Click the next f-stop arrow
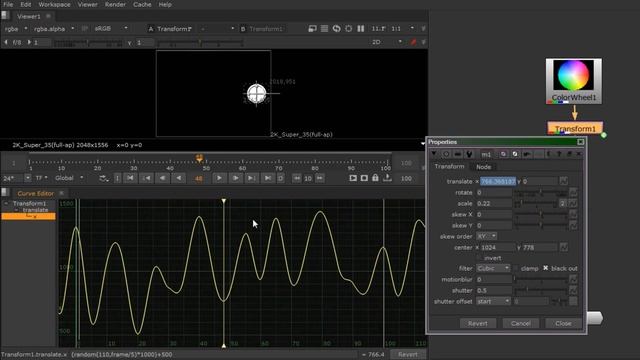Viewport: 640px width, 360px height. click(x=29, y=42)
